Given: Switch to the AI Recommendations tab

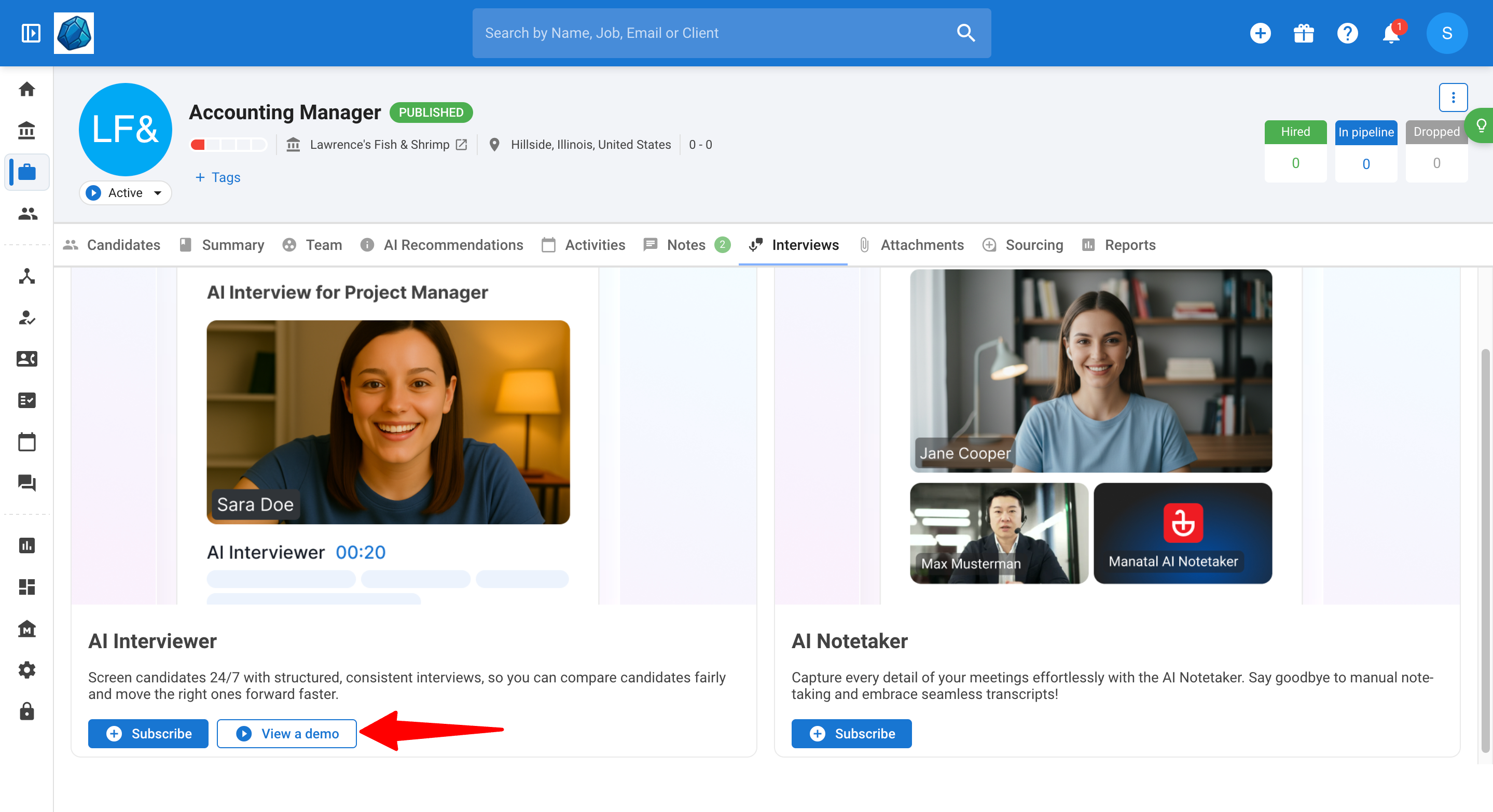Looking at the screenshot, I should [x=441, y=245].
